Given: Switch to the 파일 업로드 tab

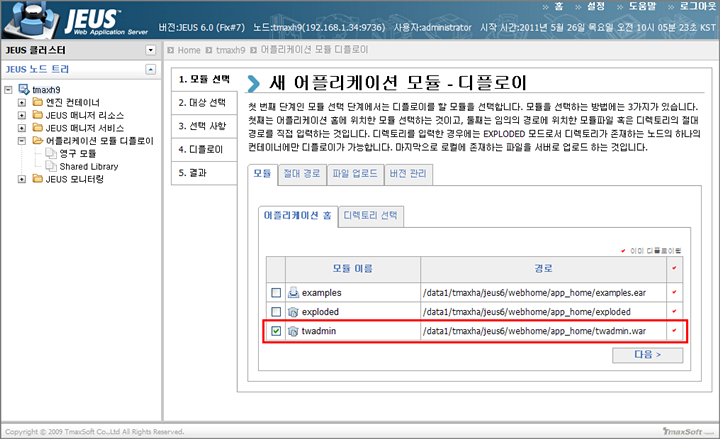Looking at the screenshot, I should pos(355,174).
